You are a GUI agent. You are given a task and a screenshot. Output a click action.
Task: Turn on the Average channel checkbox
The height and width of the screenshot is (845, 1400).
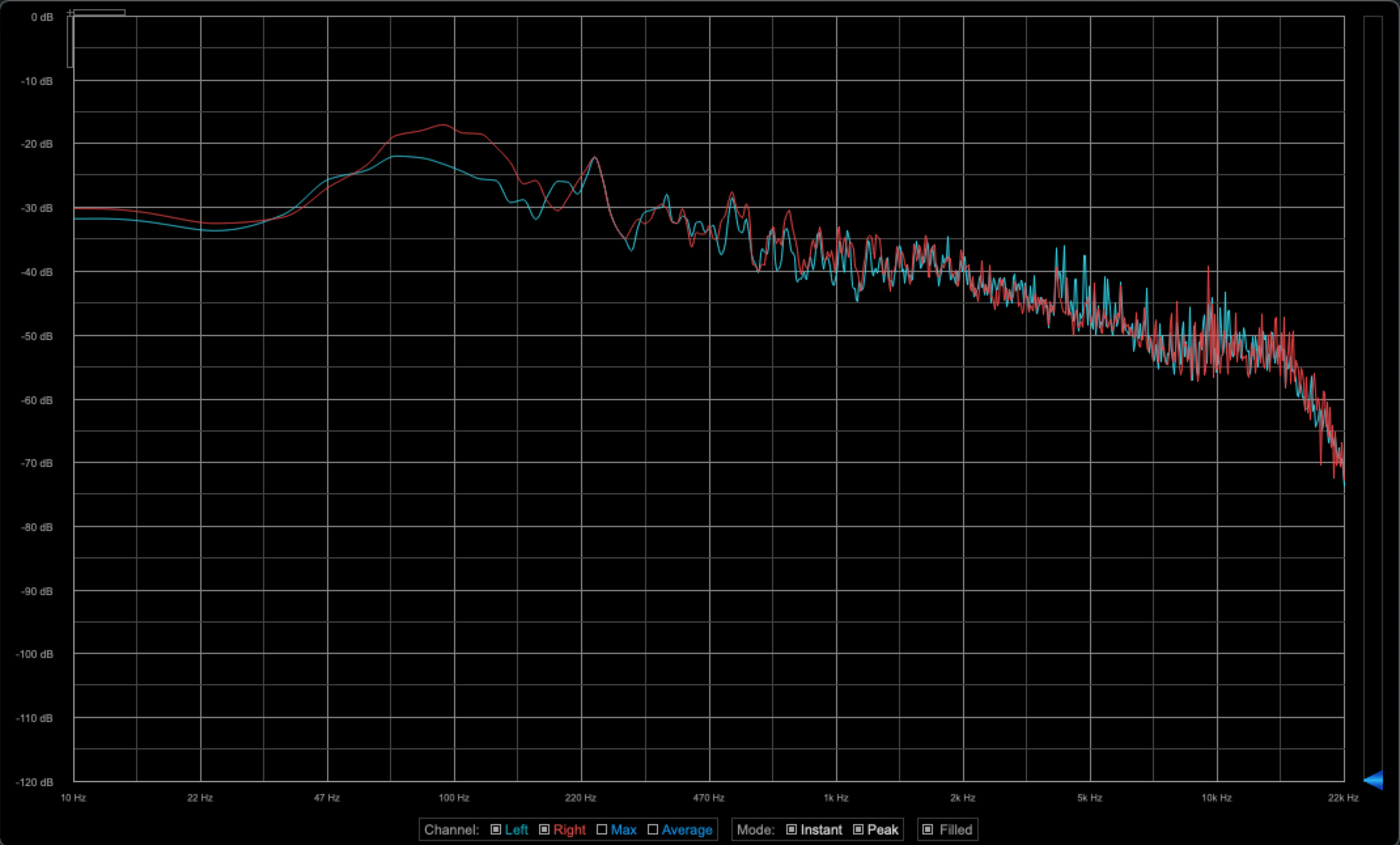click(653, 829)
